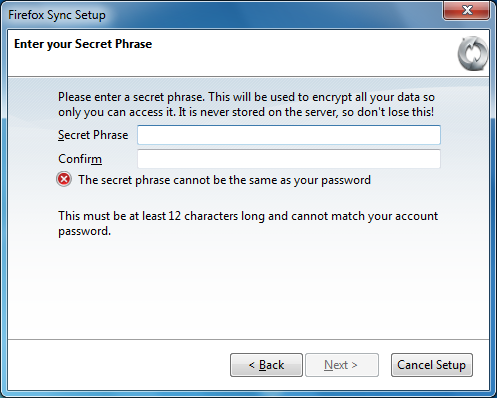Go back with the Back button

point(266,365)
